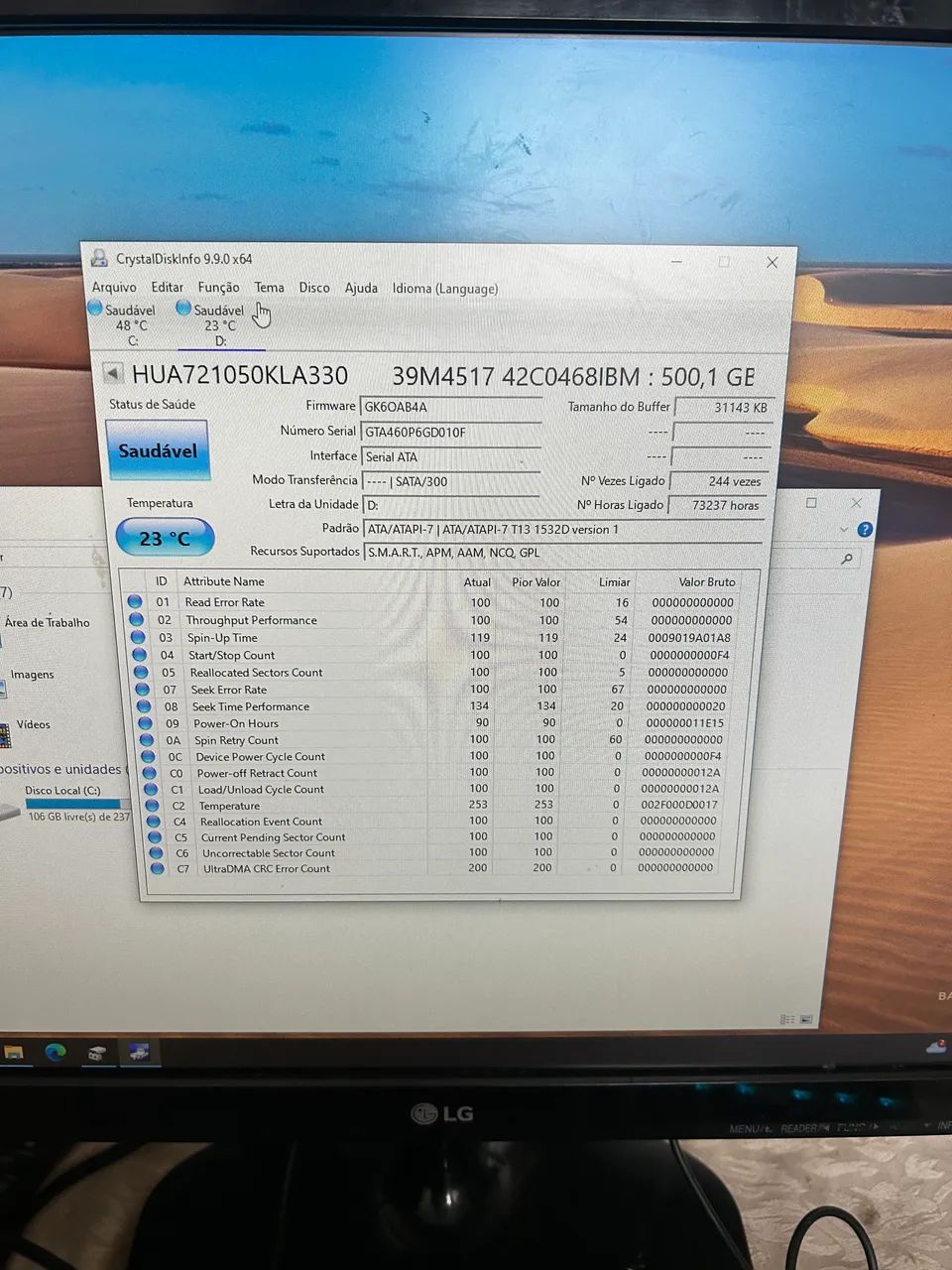Click the Interface field Serial ATA

451,456
